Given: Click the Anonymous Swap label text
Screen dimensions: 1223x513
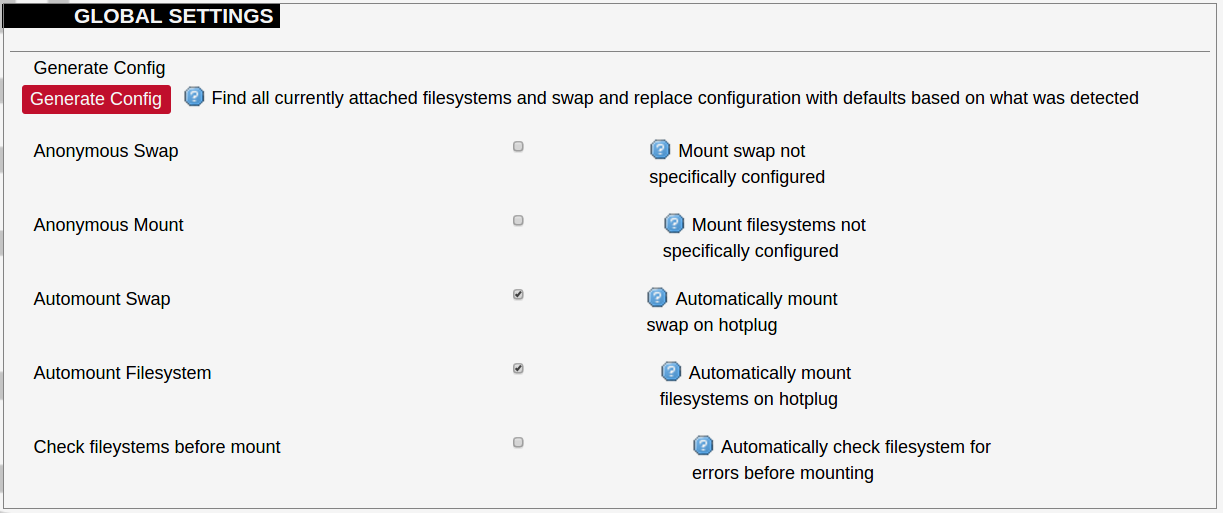Looking at the screenshot, I should pyautogui.click(x=106, y=151).
